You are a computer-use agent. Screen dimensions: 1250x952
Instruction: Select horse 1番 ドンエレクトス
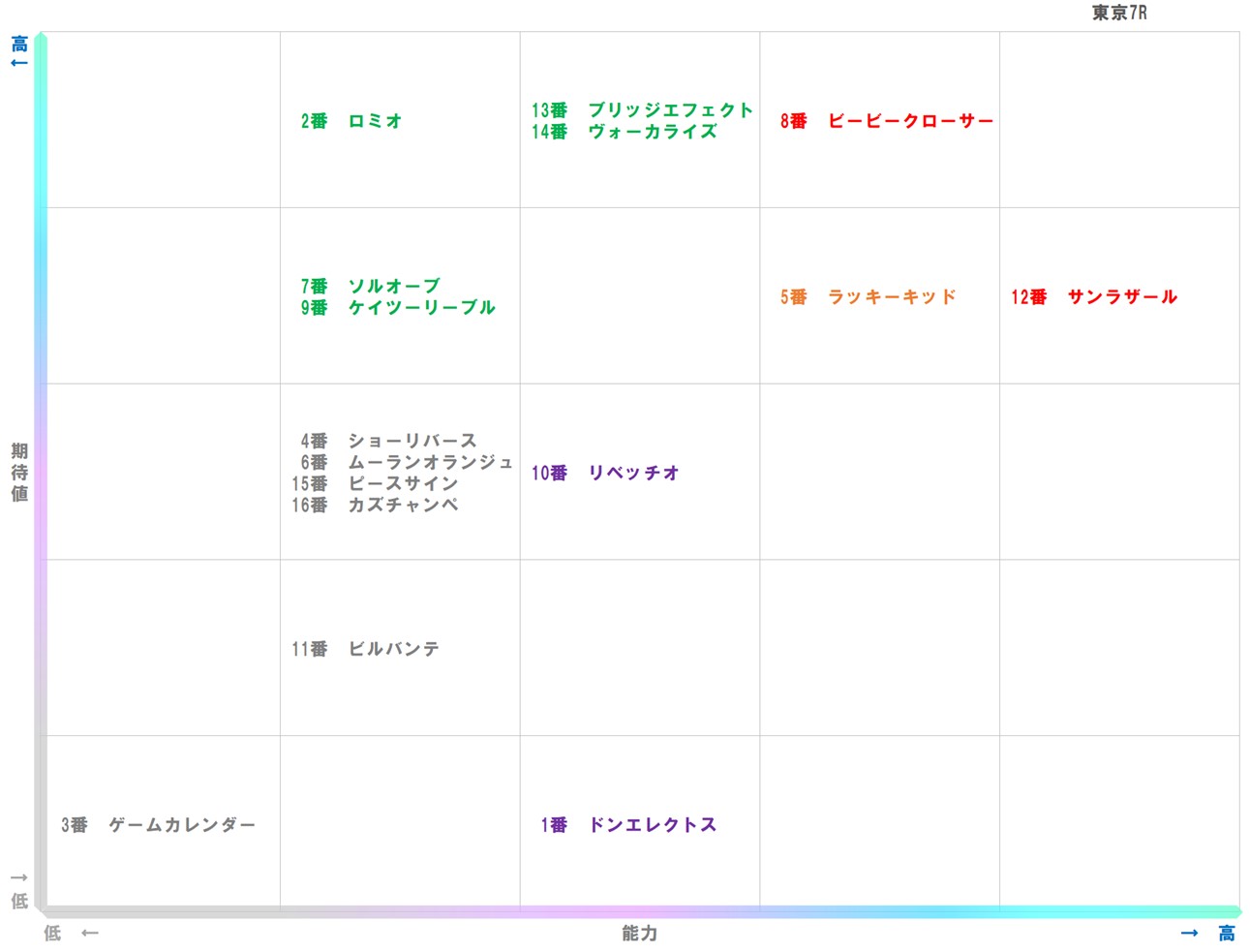pyautogui.click(x=627, y=824)
